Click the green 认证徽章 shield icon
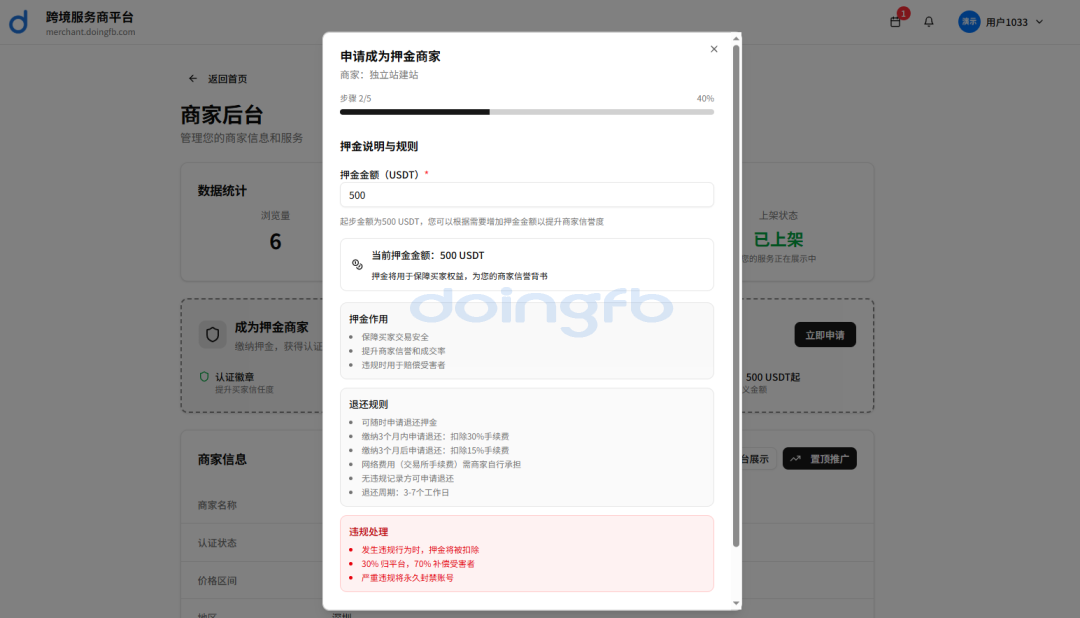Screen dimensions: 1080x618 coord(204,377)
